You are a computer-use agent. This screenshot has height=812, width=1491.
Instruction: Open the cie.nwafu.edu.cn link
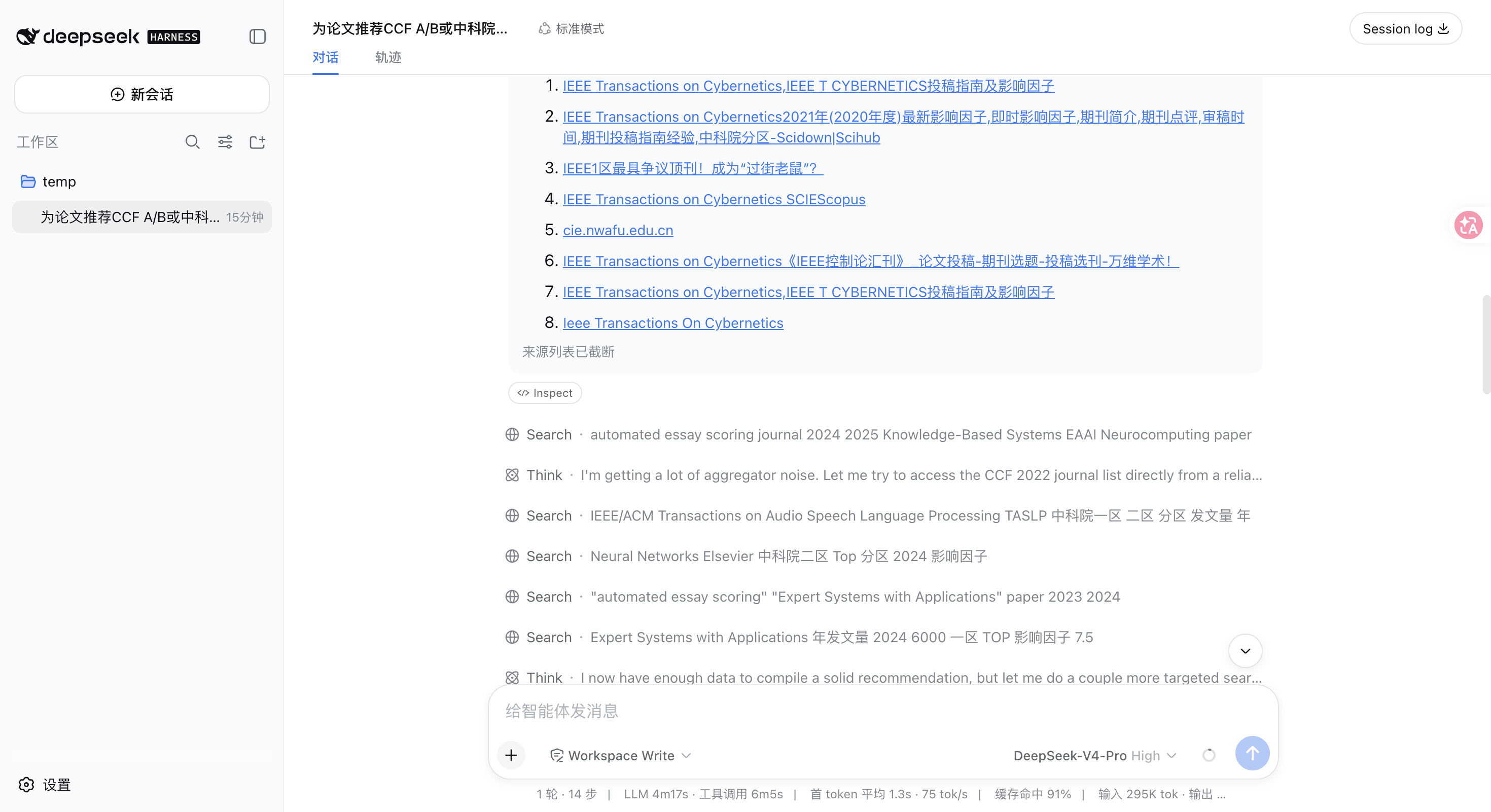pyautogui.click(x=618, y=230)
